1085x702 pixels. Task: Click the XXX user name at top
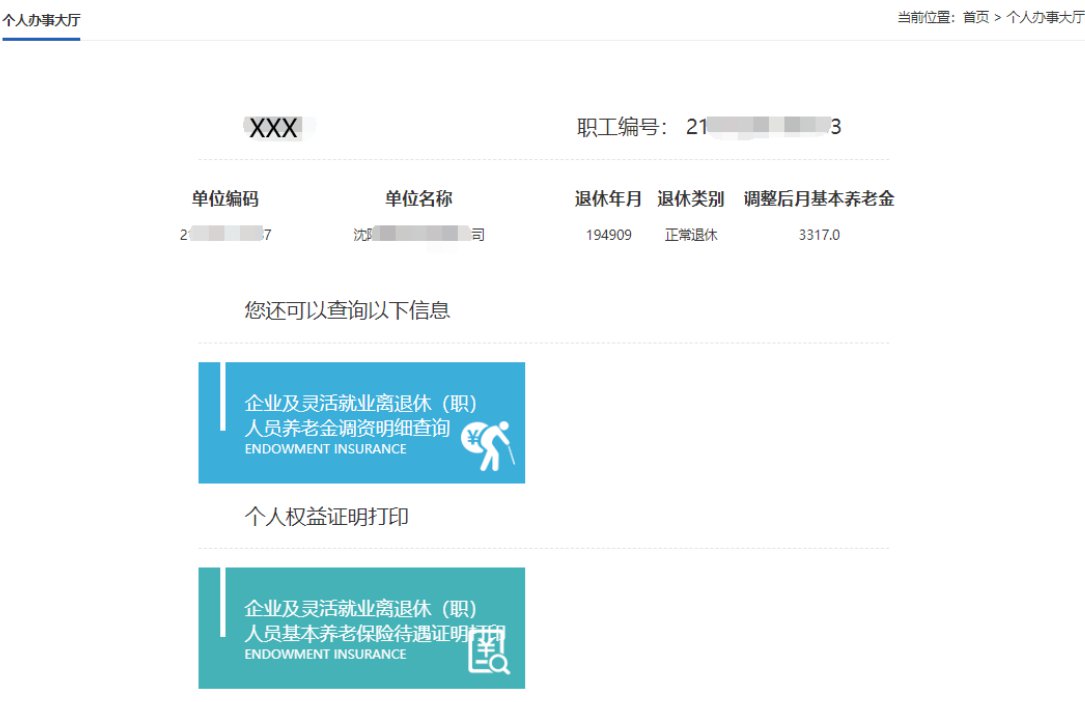[x=273, y=127]
